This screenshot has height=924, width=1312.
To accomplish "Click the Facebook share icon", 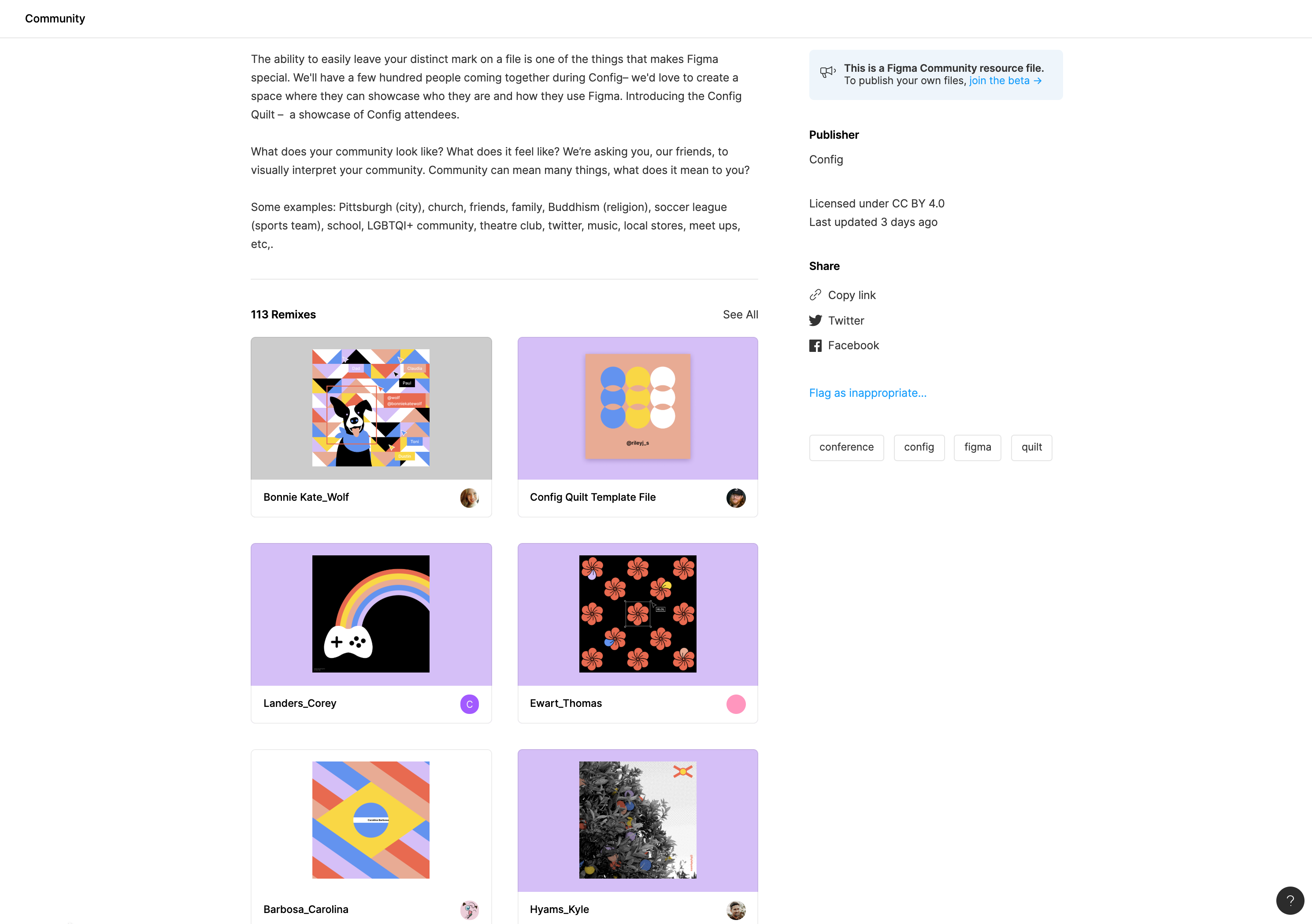I will click(815, 345).
